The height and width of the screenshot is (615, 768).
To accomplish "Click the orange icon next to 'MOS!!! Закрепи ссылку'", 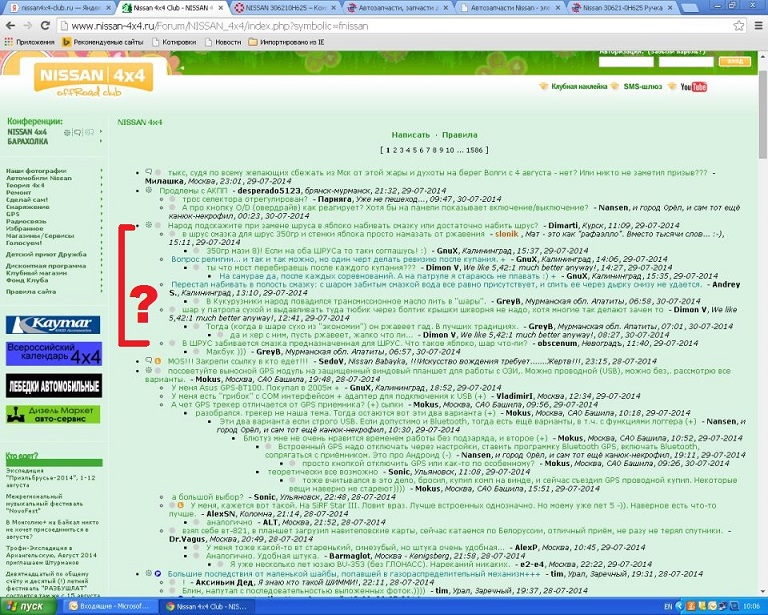I will 158,361.
